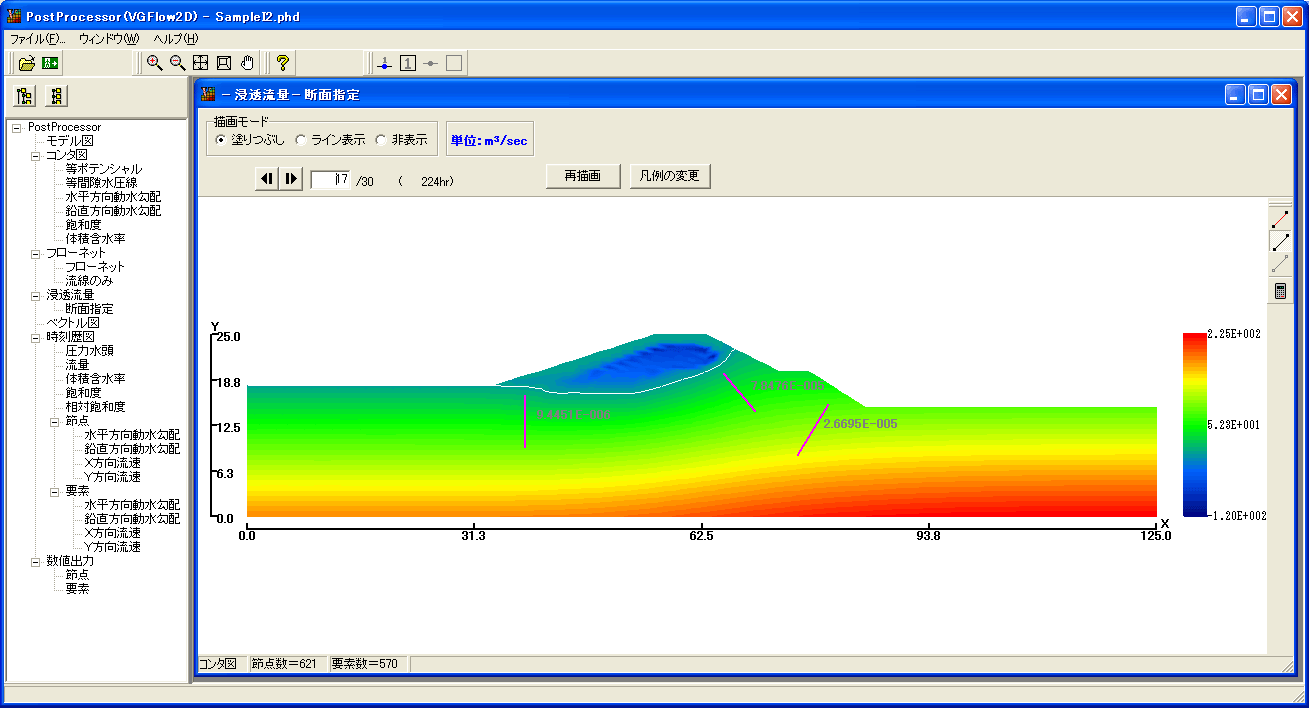Click the yellow question mark help icon
The image size is (1309, 708).
[x=283, y=63]
